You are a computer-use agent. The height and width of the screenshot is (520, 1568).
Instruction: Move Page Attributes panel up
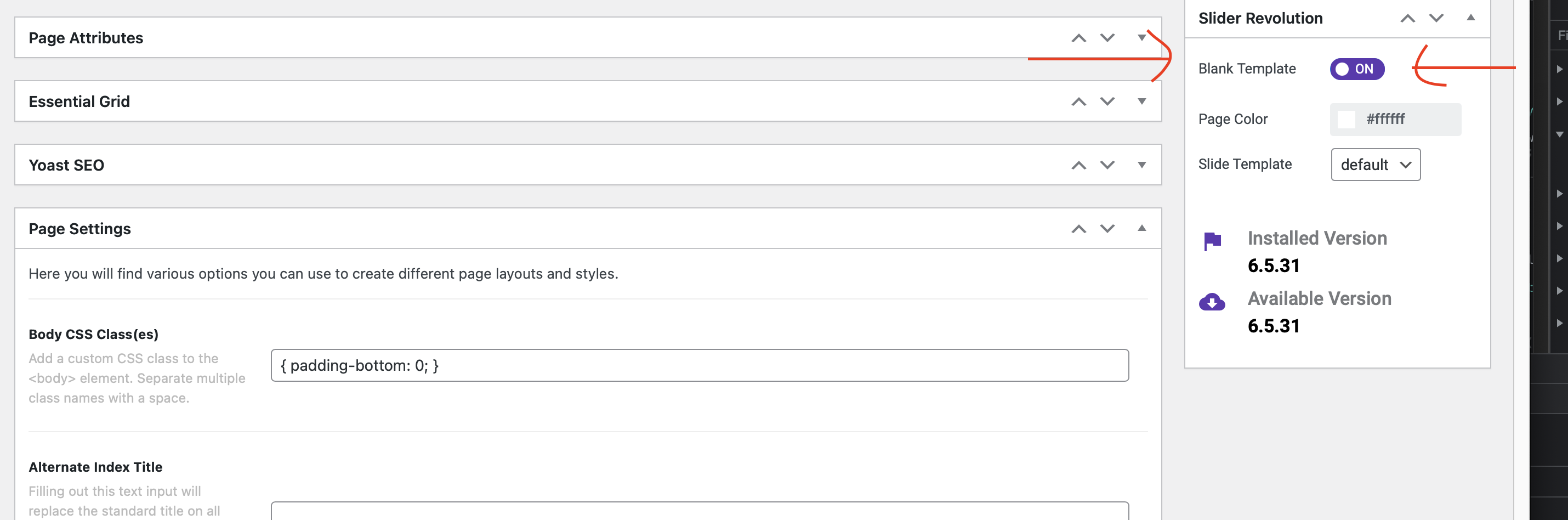pyautogui.click(x=1078, y=38)
